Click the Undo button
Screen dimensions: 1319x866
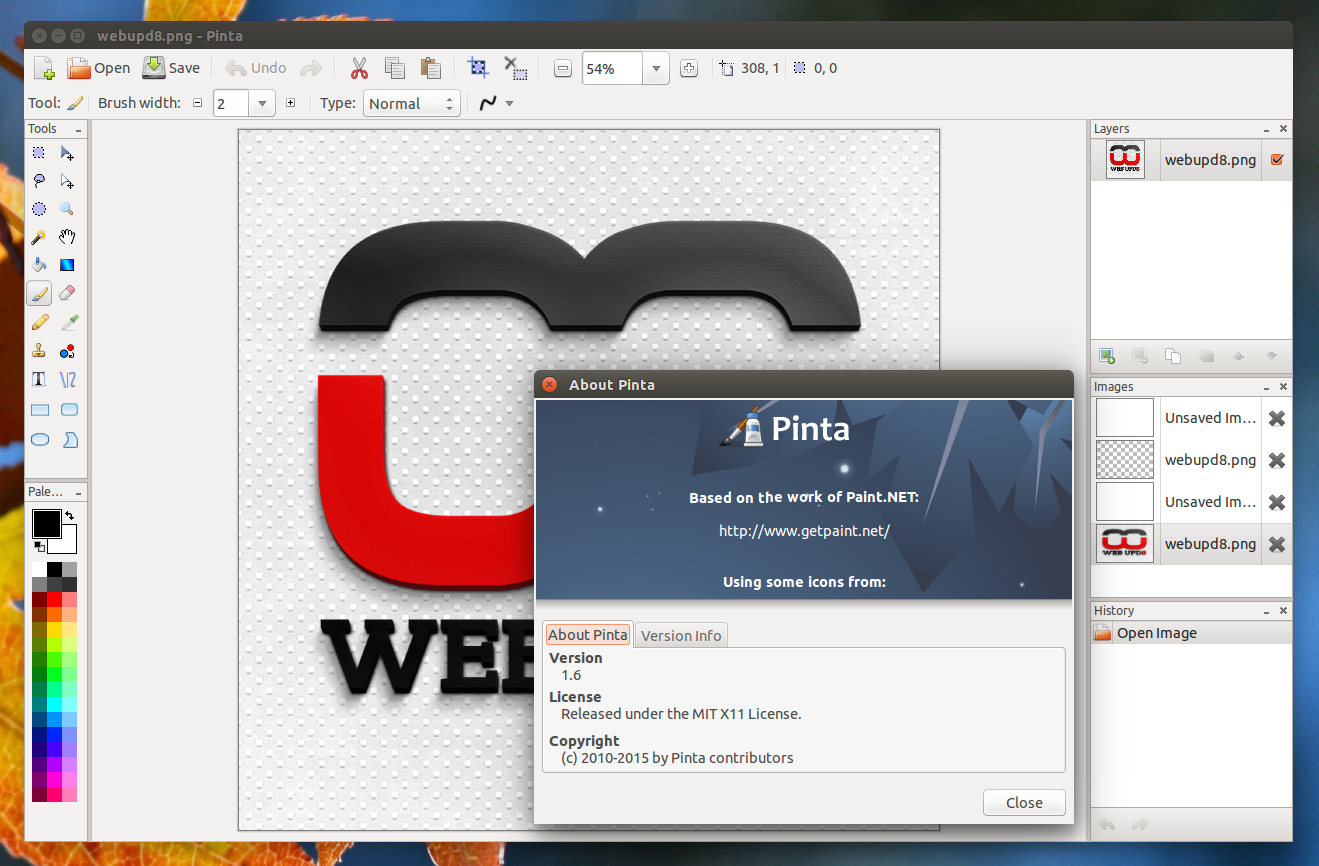(256, 68)
